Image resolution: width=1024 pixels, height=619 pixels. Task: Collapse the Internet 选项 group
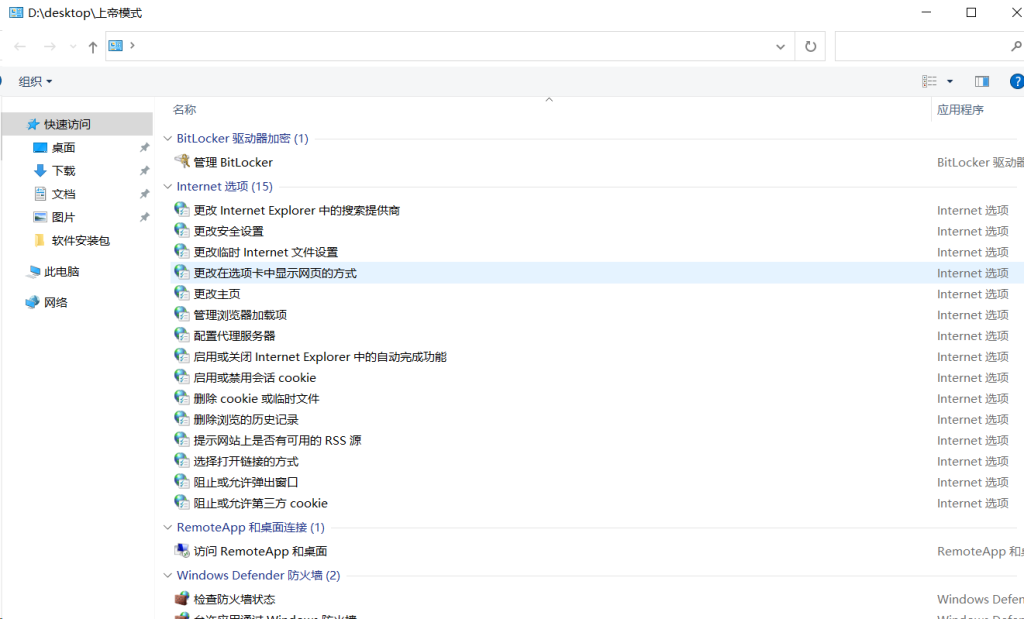pos(167,187)
